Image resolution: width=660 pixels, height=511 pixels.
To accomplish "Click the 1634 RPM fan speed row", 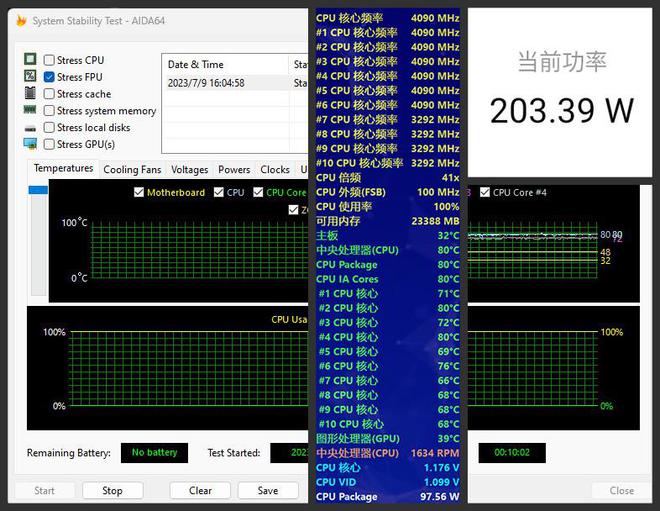I will click(387, 453).
